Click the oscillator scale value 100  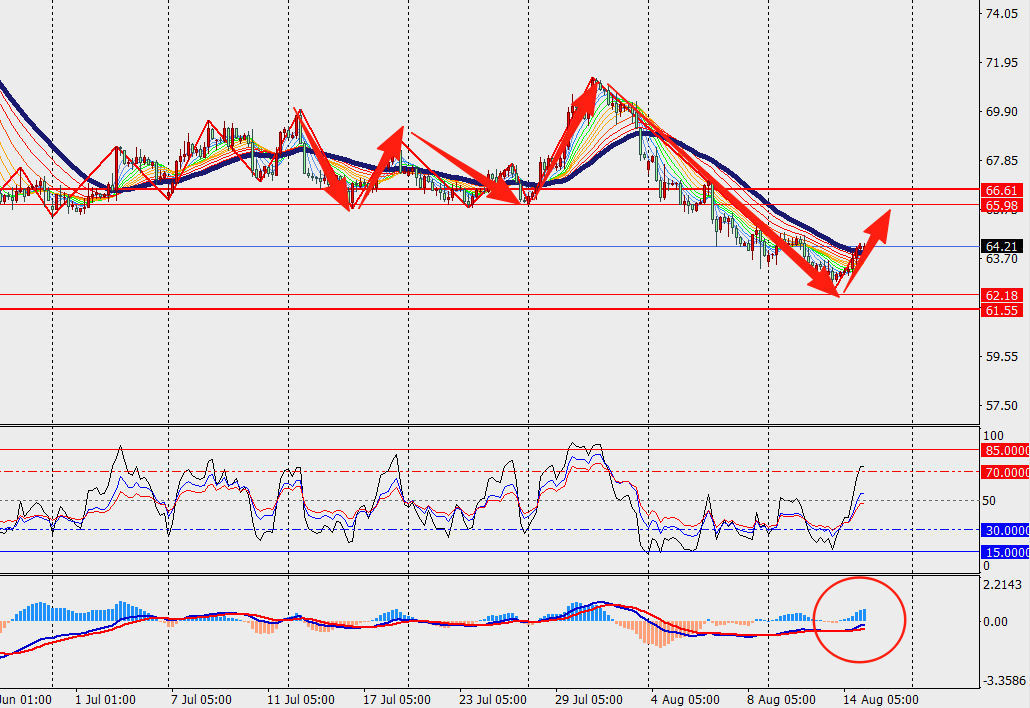pyautogui.click(x=993, y=435)
